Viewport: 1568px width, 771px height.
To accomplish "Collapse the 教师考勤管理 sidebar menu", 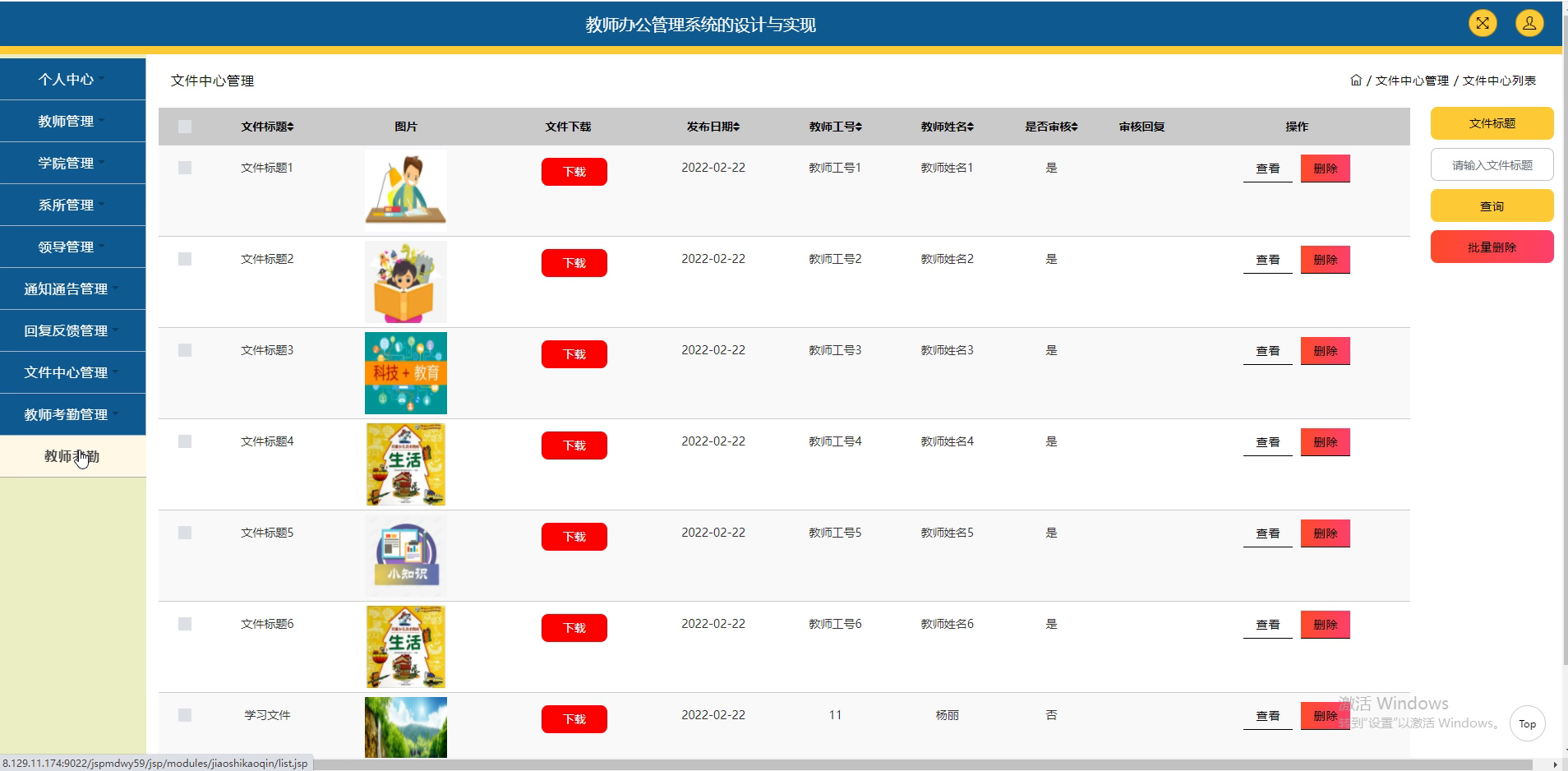I will [x=72, y=414].
